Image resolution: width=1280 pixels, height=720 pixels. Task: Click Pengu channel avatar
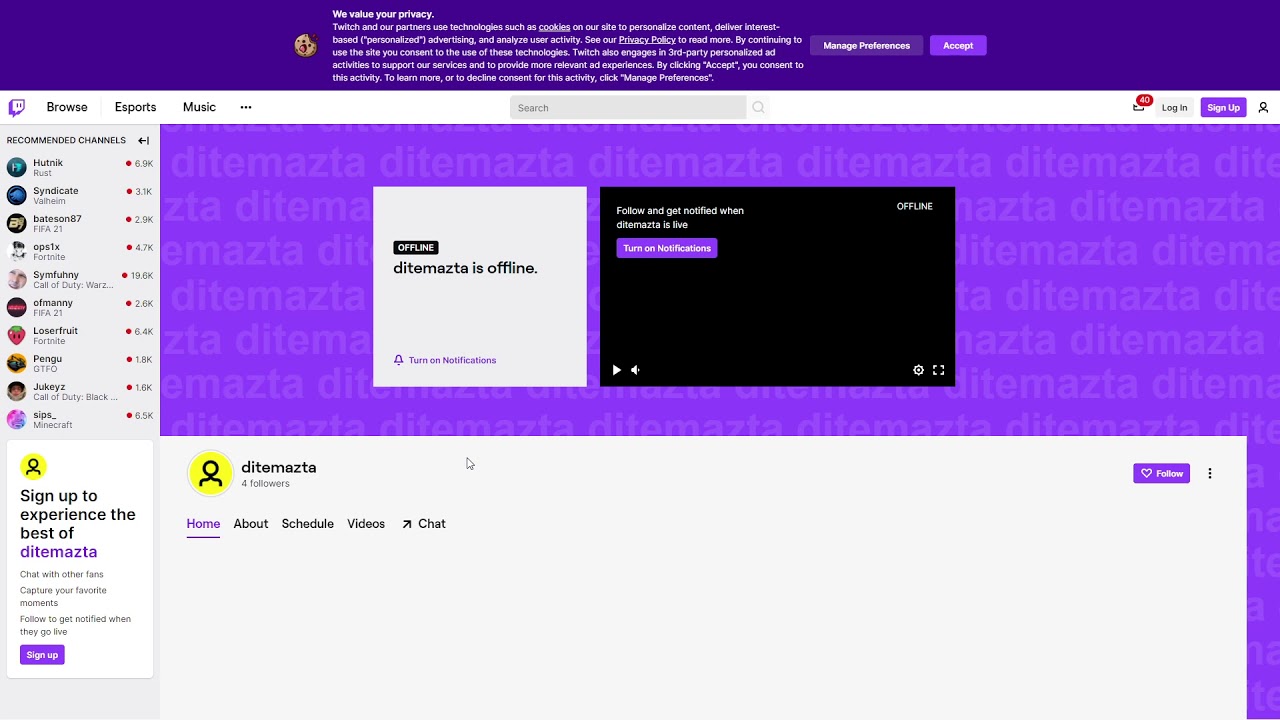[17, 363]
